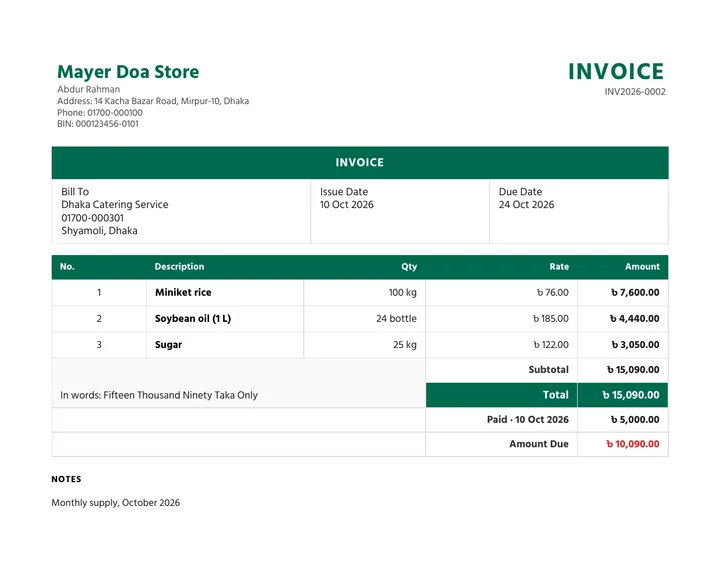The height and width of the screenshot is (581, 720).
Task: Click the Amount column header
Action: (x=642, y=266)
